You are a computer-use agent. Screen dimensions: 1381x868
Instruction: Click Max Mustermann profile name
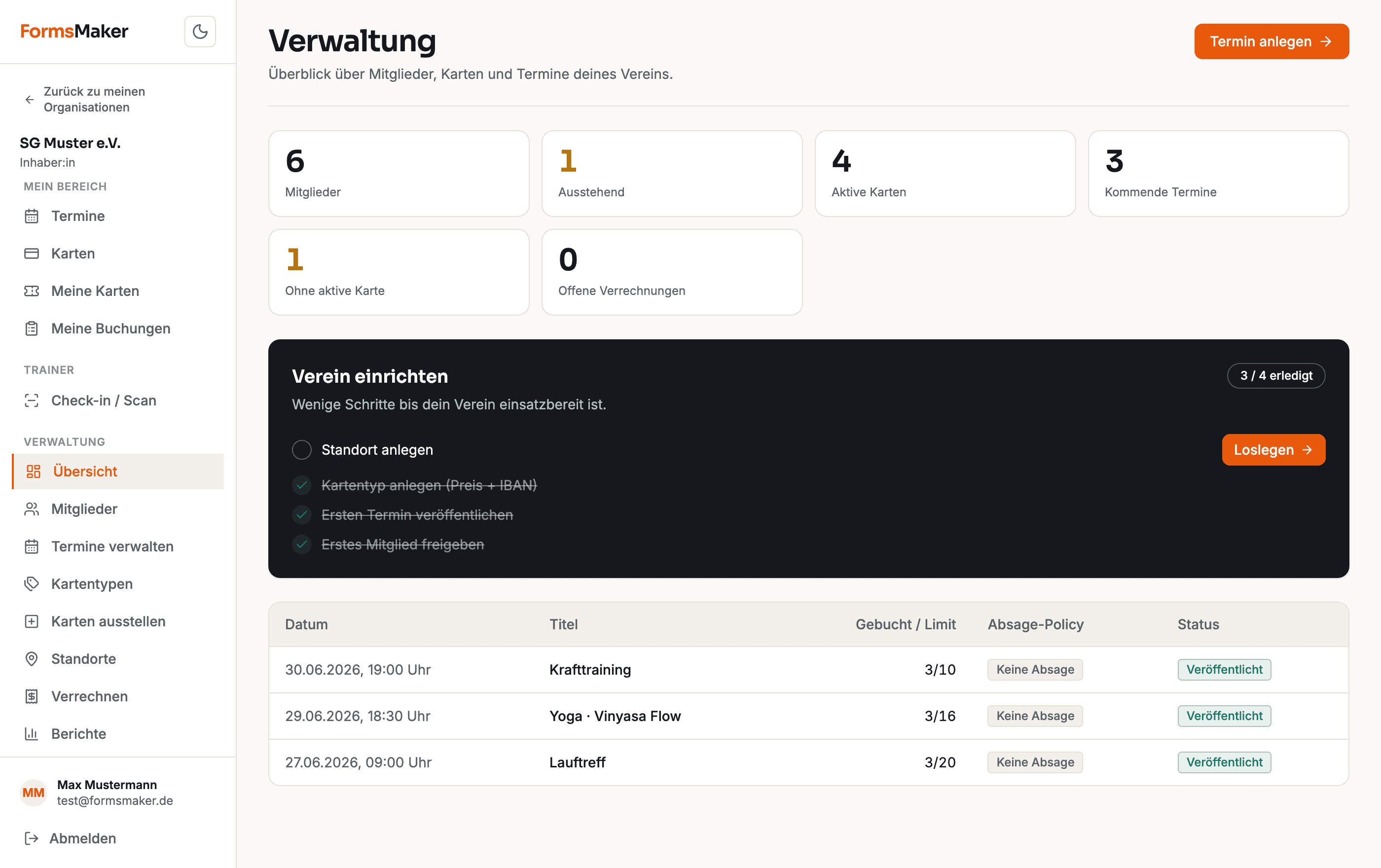[107, 784]
